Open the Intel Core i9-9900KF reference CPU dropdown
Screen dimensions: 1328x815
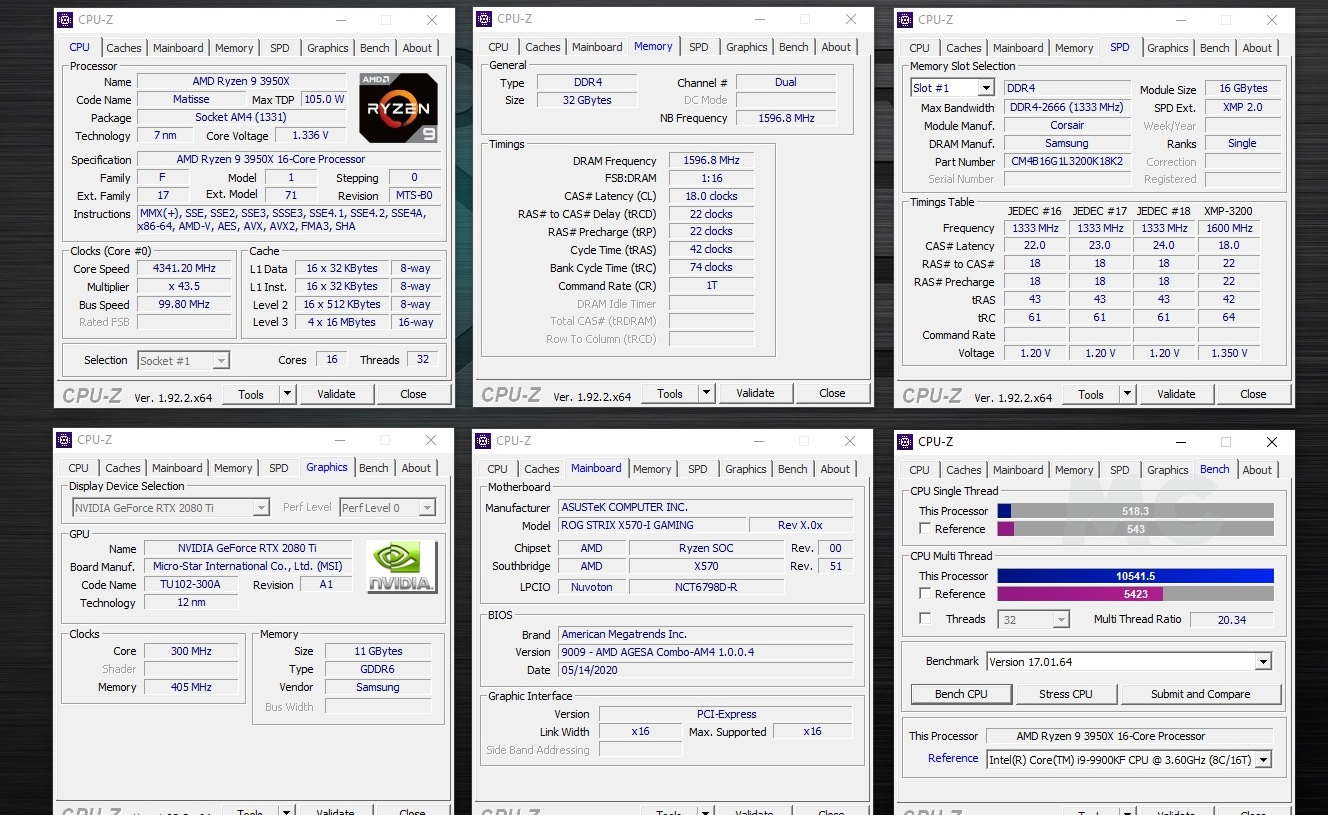pos(1263,760)
